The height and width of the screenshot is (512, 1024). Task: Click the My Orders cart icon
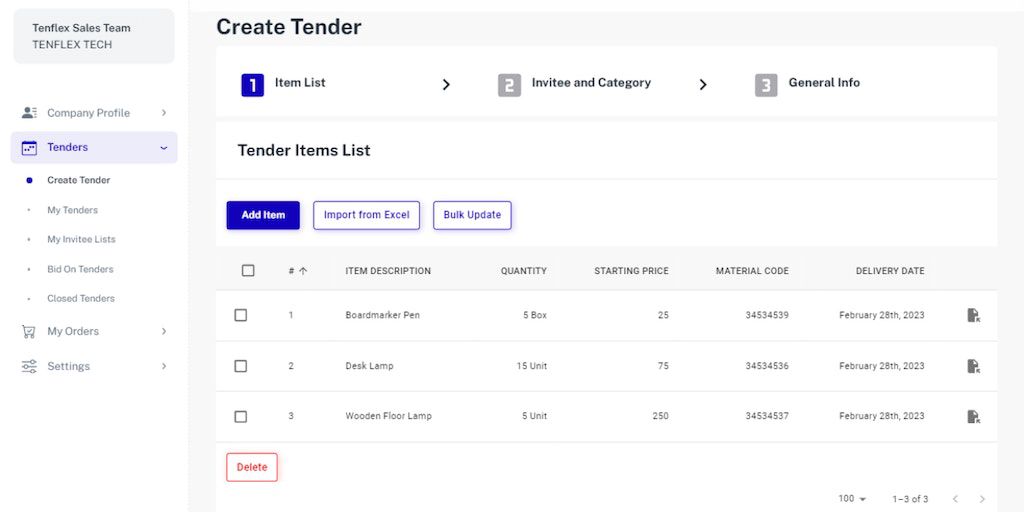tap(29, 332)
